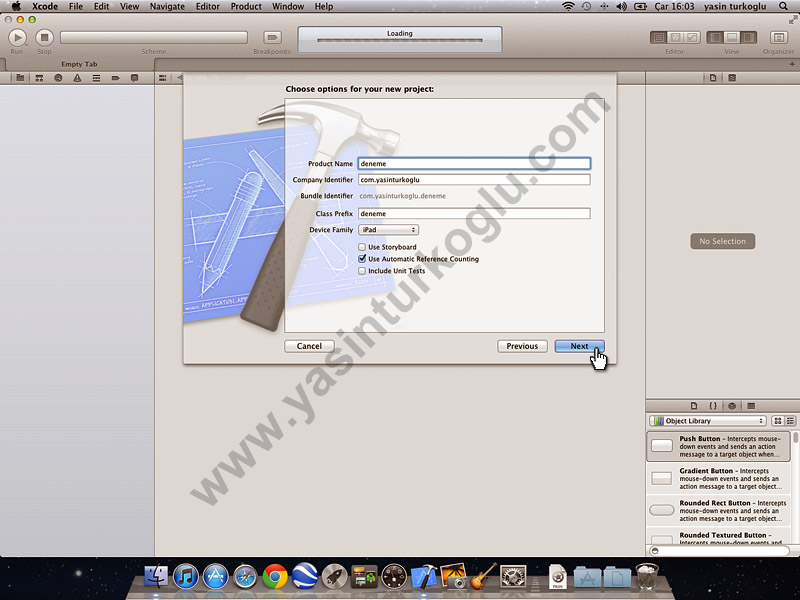This screenshot has height=600, width=800.
Task: Show the Debug navigator
Action: point(96,78)
